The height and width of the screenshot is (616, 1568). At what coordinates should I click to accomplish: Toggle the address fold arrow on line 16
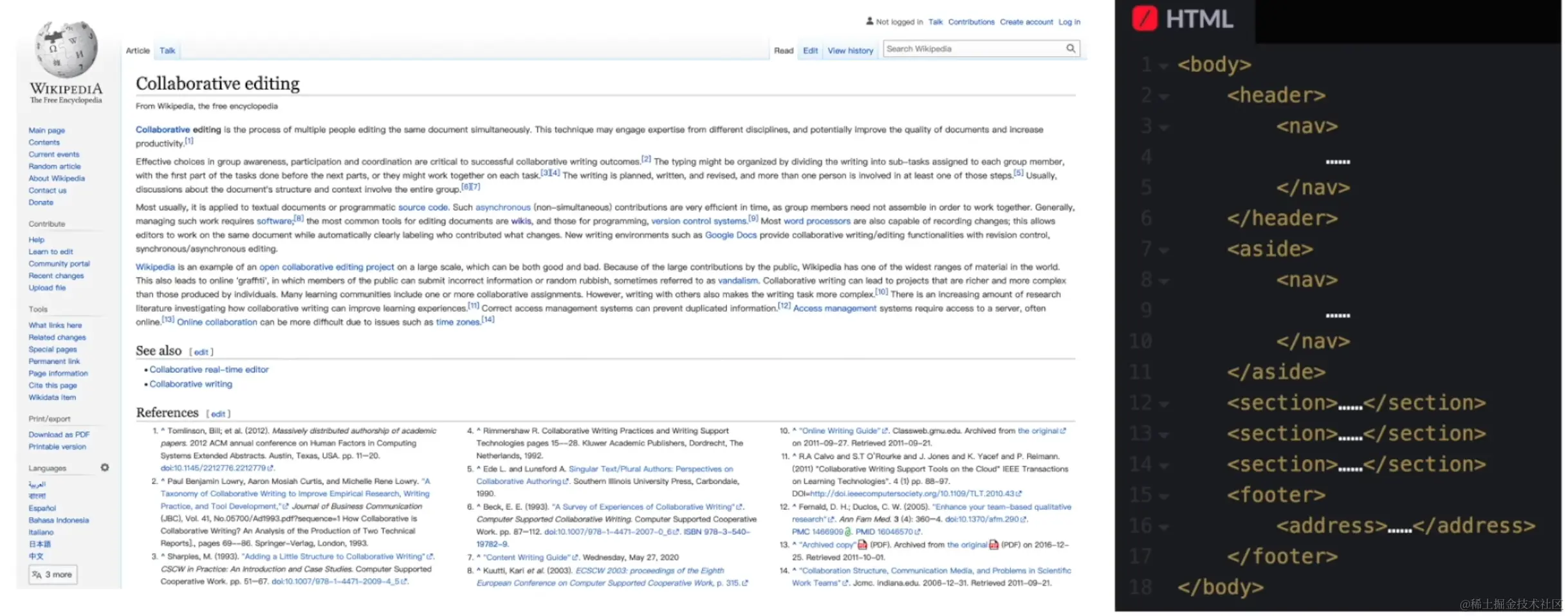tap(1163, 527)
